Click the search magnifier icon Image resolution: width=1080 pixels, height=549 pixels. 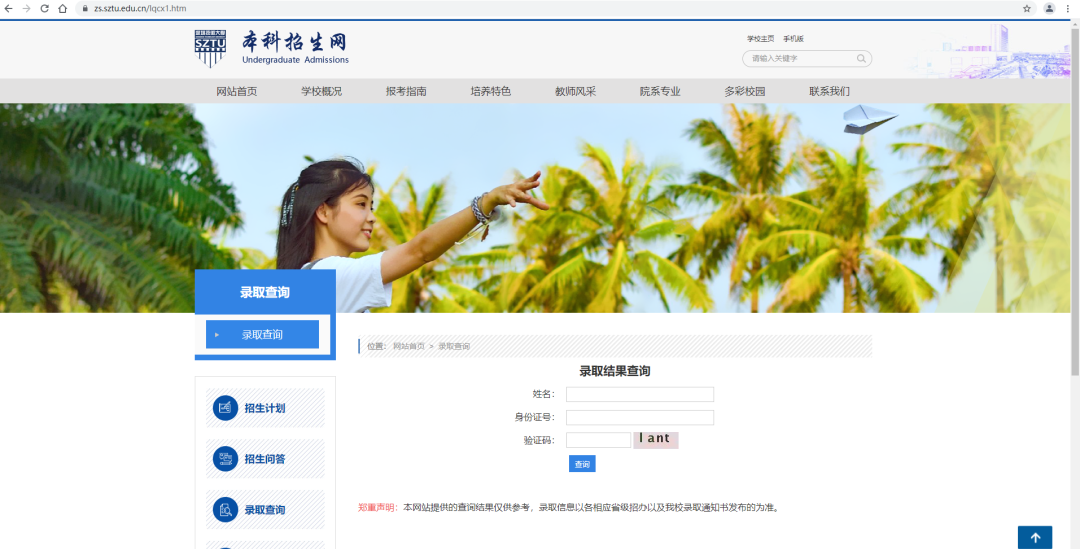point(861,59)
